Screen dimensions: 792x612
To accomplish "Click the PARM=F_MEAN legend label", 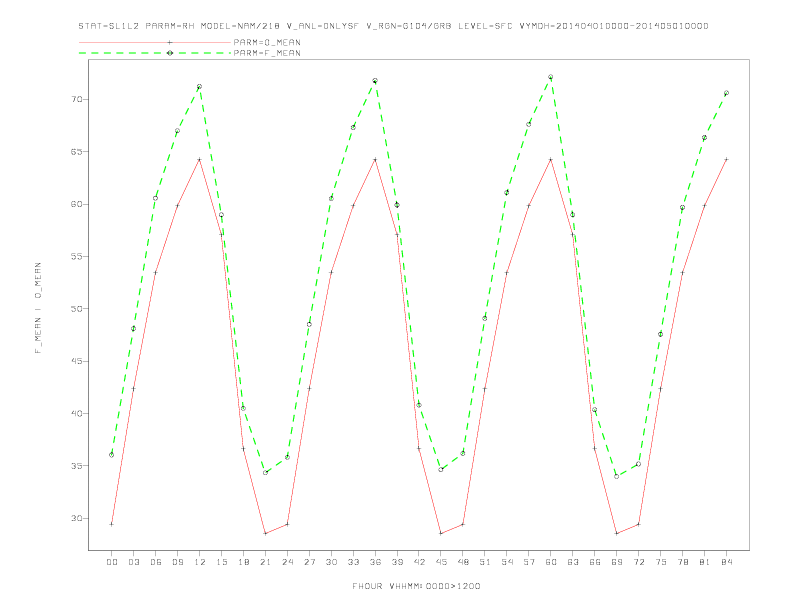I will pos(267,53).
